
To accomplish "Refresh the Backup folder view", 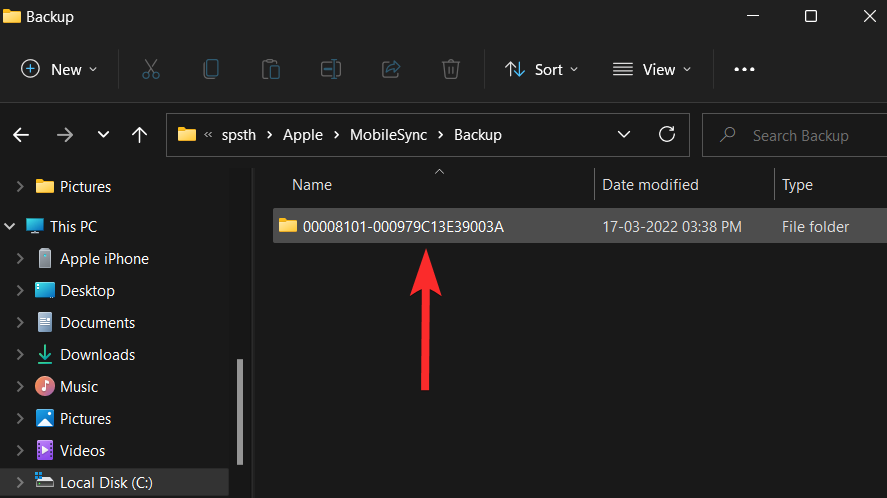I will (667, 135).
